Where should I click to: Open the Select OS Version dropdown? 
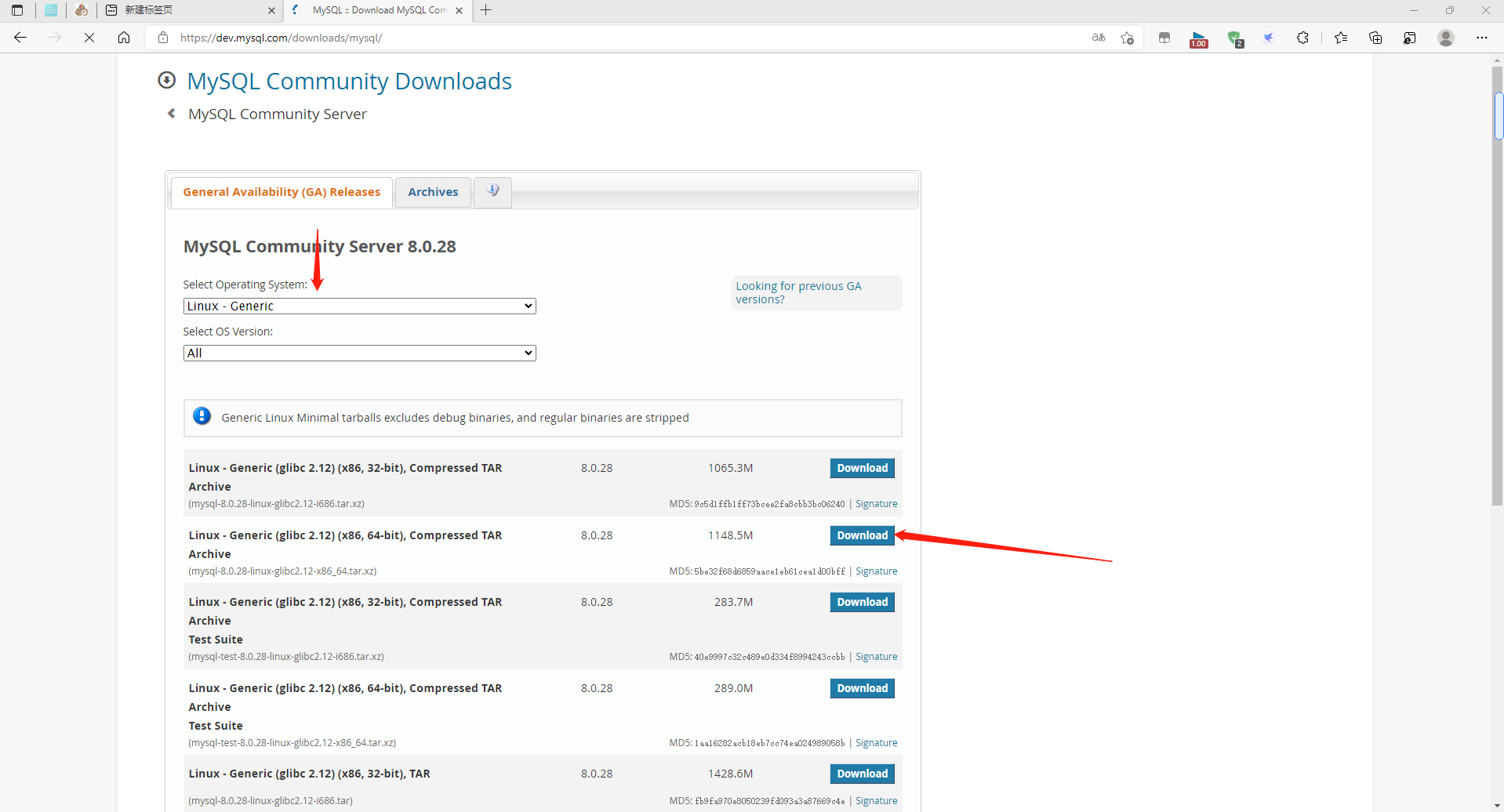[359, 353]
